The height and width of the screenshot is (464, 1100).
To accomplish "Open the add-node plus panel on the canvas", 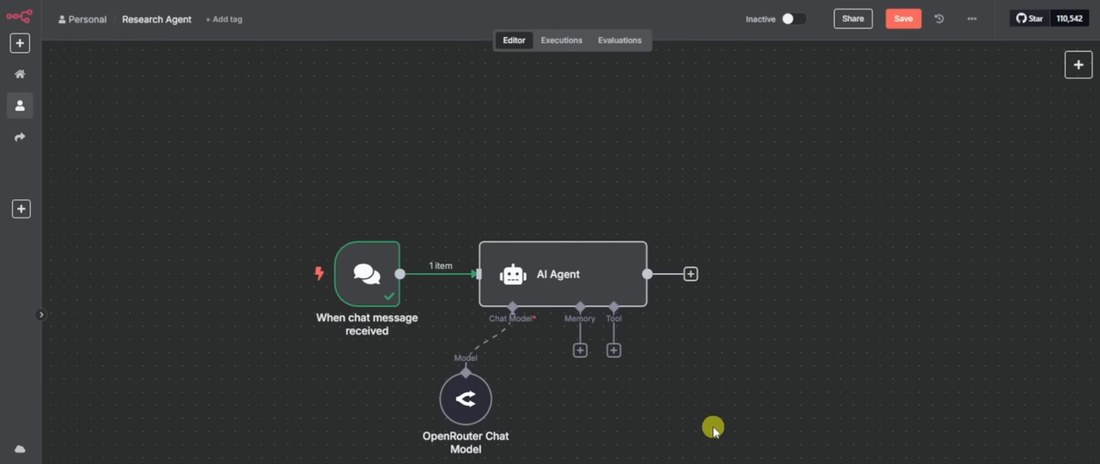I will pyautogui.click(x=1078, y=65).
